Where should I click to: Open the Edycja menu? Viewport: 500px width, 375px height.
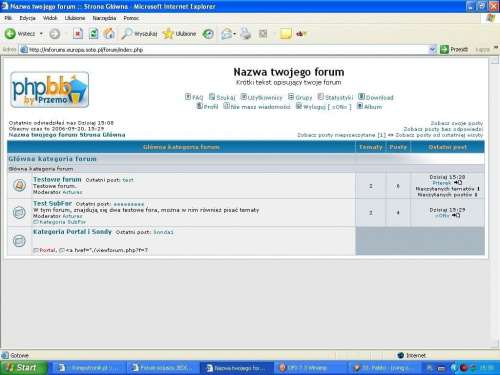[27, 18]
